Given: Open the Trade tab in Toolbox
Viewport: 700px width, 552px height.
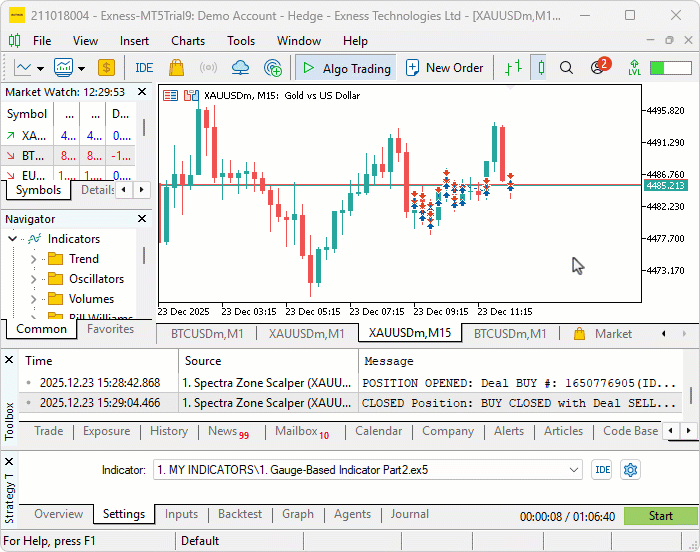Looking at the screenshot, I should pyautogui.click(x=49, y=431).
